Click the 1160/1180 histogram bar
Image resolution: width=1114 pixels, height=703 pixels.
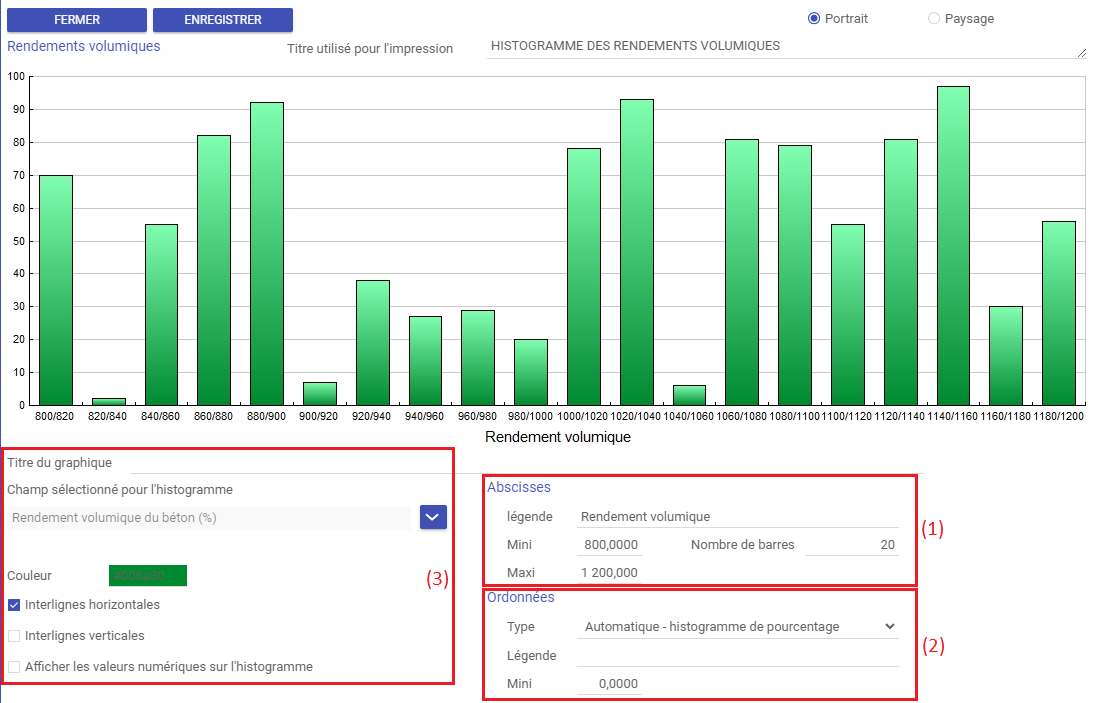click(1005, 356)
